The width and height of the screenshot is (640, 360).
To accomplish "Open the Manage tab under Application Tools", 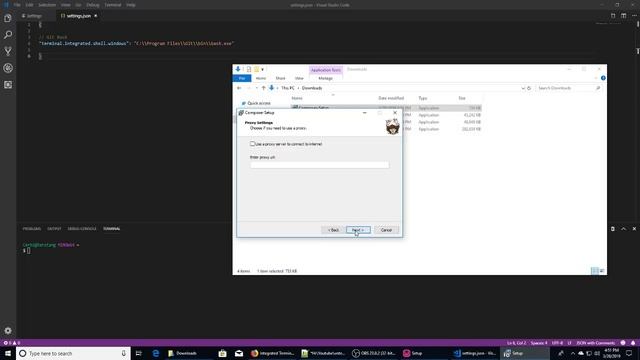I will pyautogui.click(x=325, y=78).
